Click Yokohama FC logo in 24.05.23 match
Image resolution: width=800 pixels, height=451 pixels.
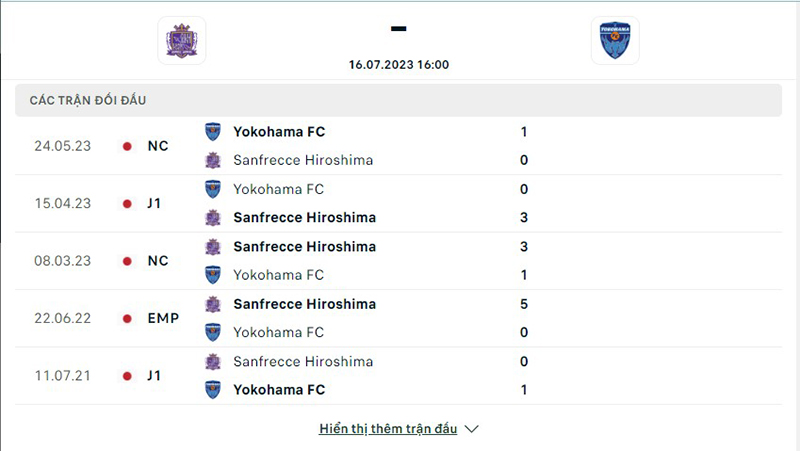(212, 131)
